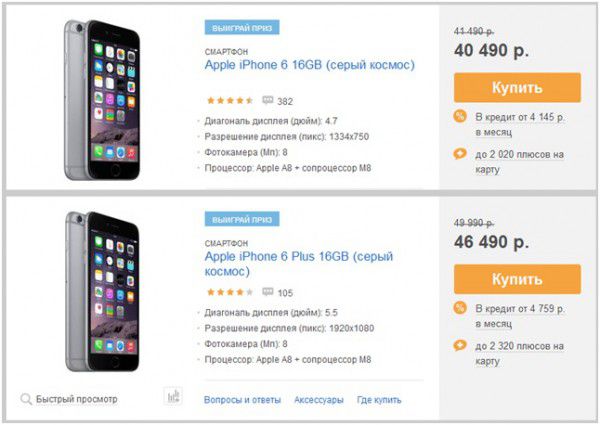Buy the iPhone 6 Plus for 46 490 р.
Screen dimensions: 600x425
(517, 279)
